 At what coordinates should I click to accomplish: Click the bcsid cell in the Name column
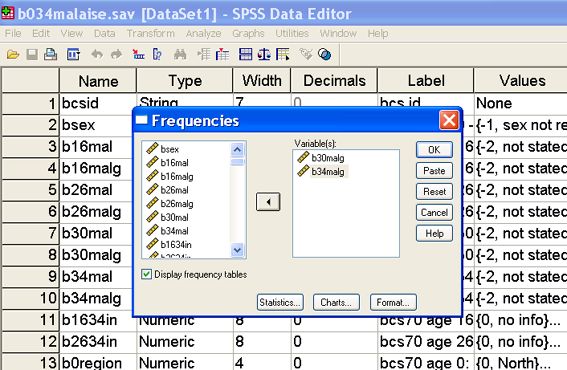pyautogui.click(x=98, y=103)
